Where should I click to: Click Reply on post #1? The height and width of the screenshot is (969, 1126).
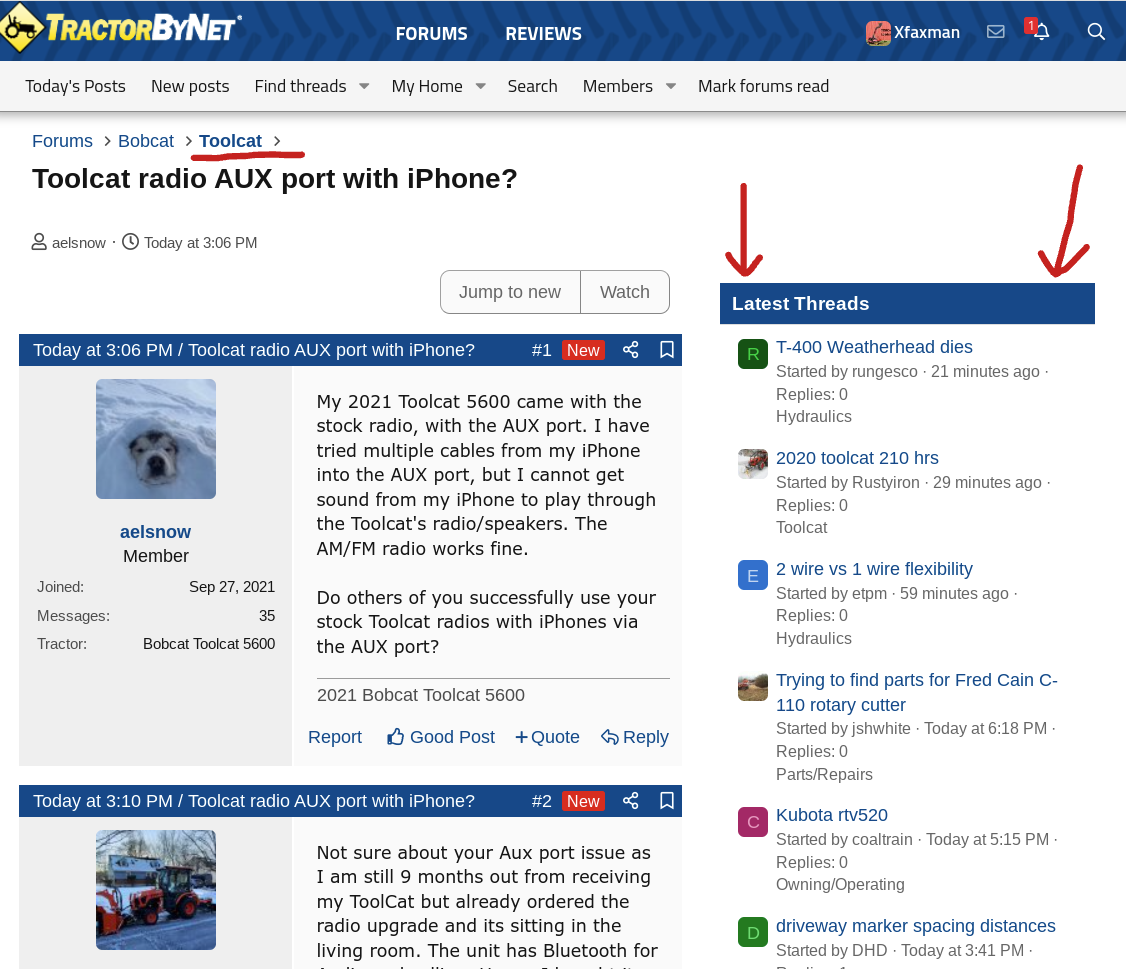click(635, 737)
